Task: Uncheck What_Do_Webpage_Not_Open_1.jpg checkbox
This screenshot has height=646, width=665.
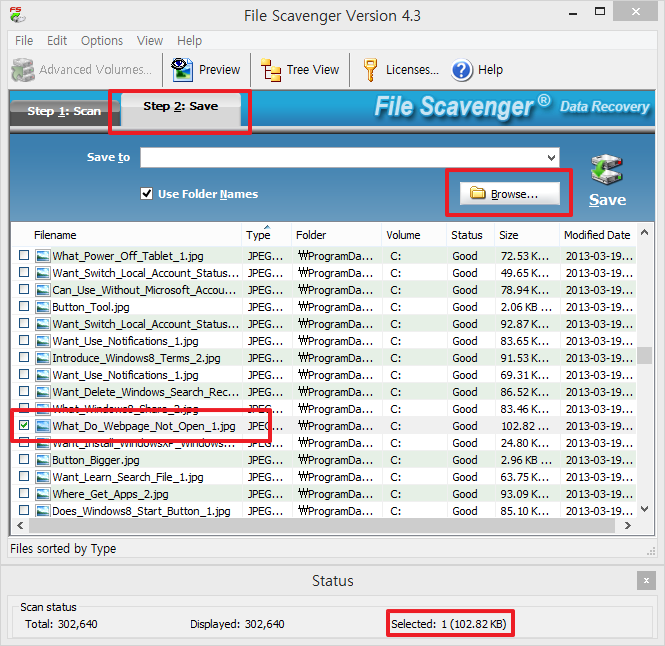Action: point(24,425)
